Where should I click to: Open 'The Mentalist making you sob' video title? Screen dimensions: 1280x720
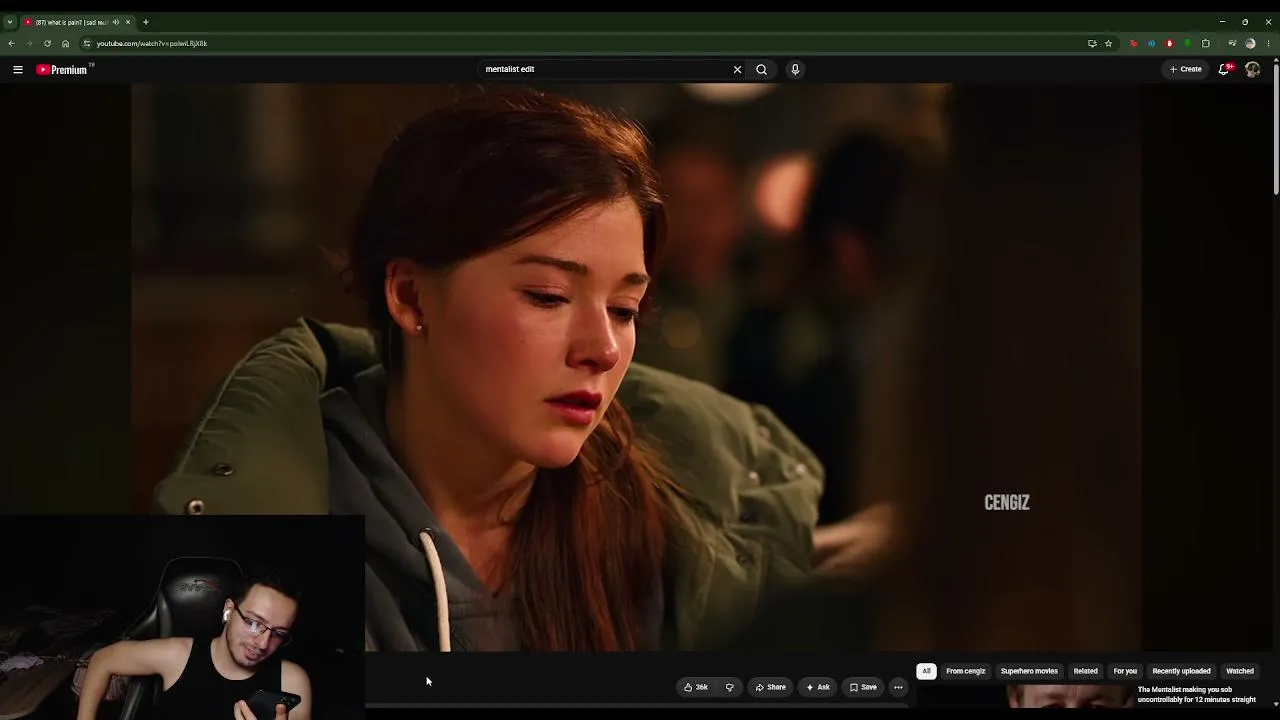tap(1197, 694)
